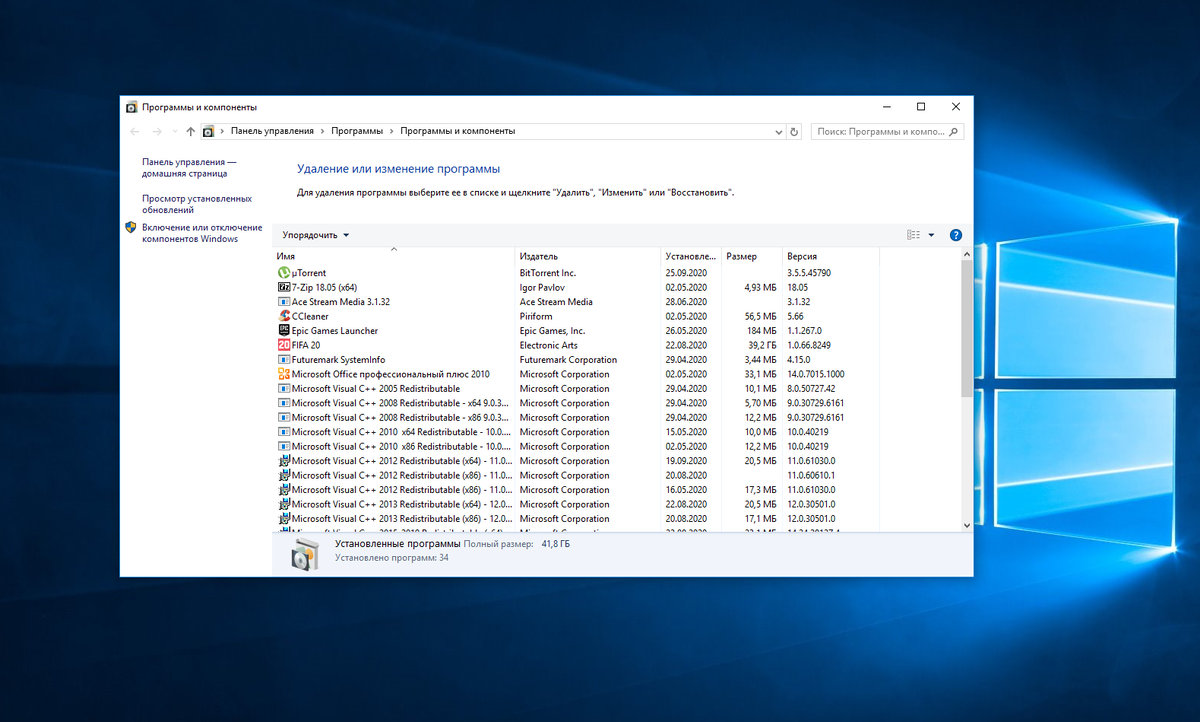Open the help question mark icon
Image resolution: width=1200 pixels, height=722 pixels.
pos(955,235)
